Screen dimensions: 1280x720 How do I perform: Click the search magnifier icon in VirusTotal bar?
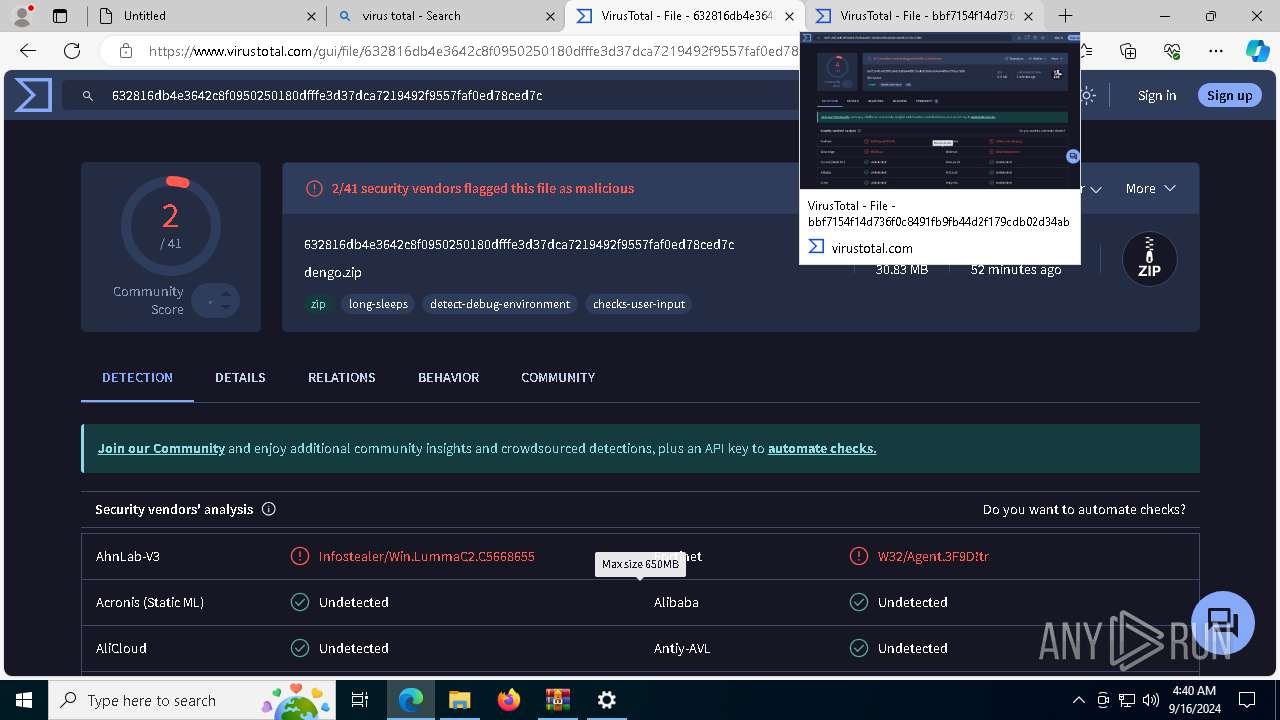88,96
